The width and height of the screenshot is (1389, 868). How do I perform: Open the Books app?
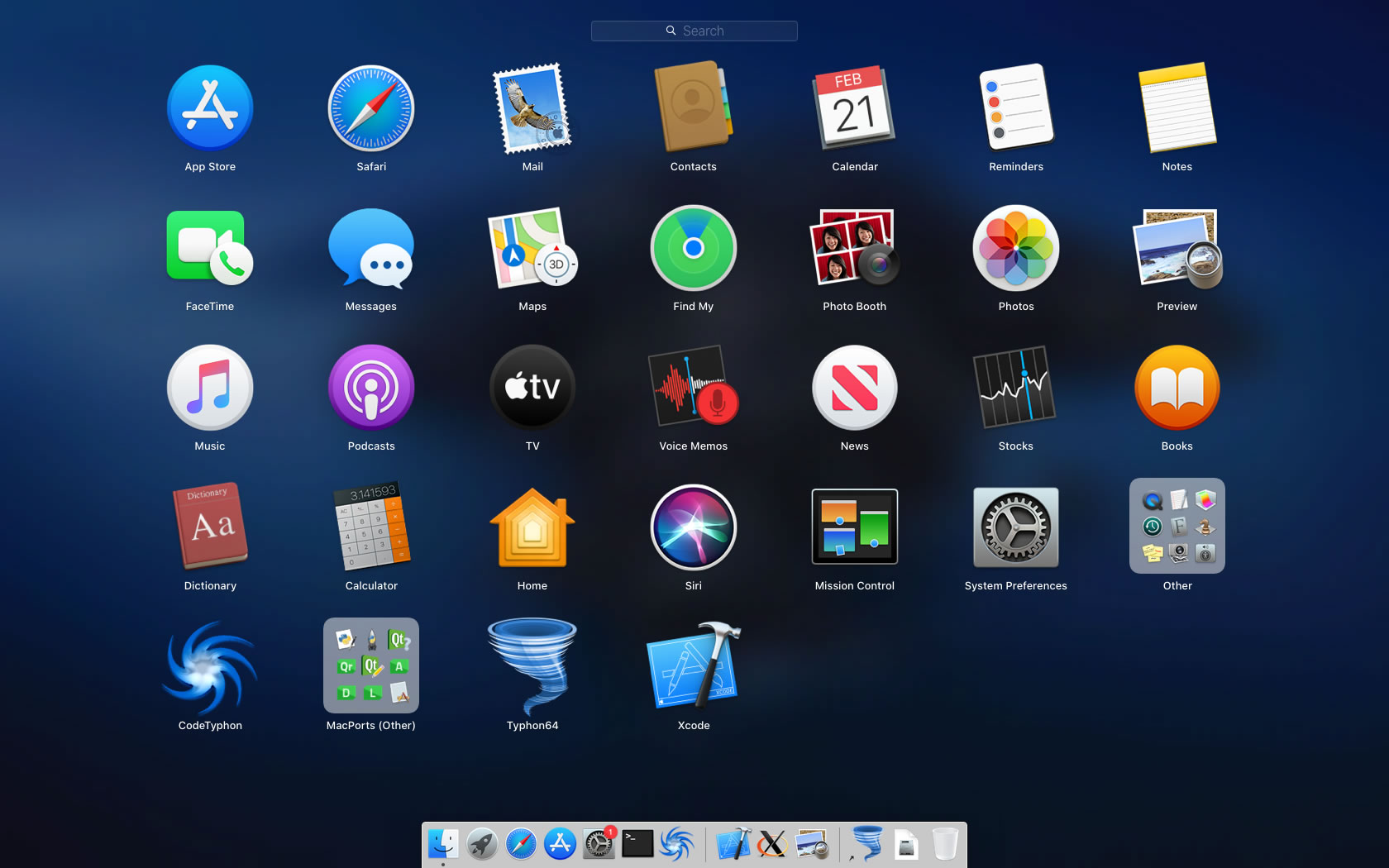click(x=1177, y=388)
